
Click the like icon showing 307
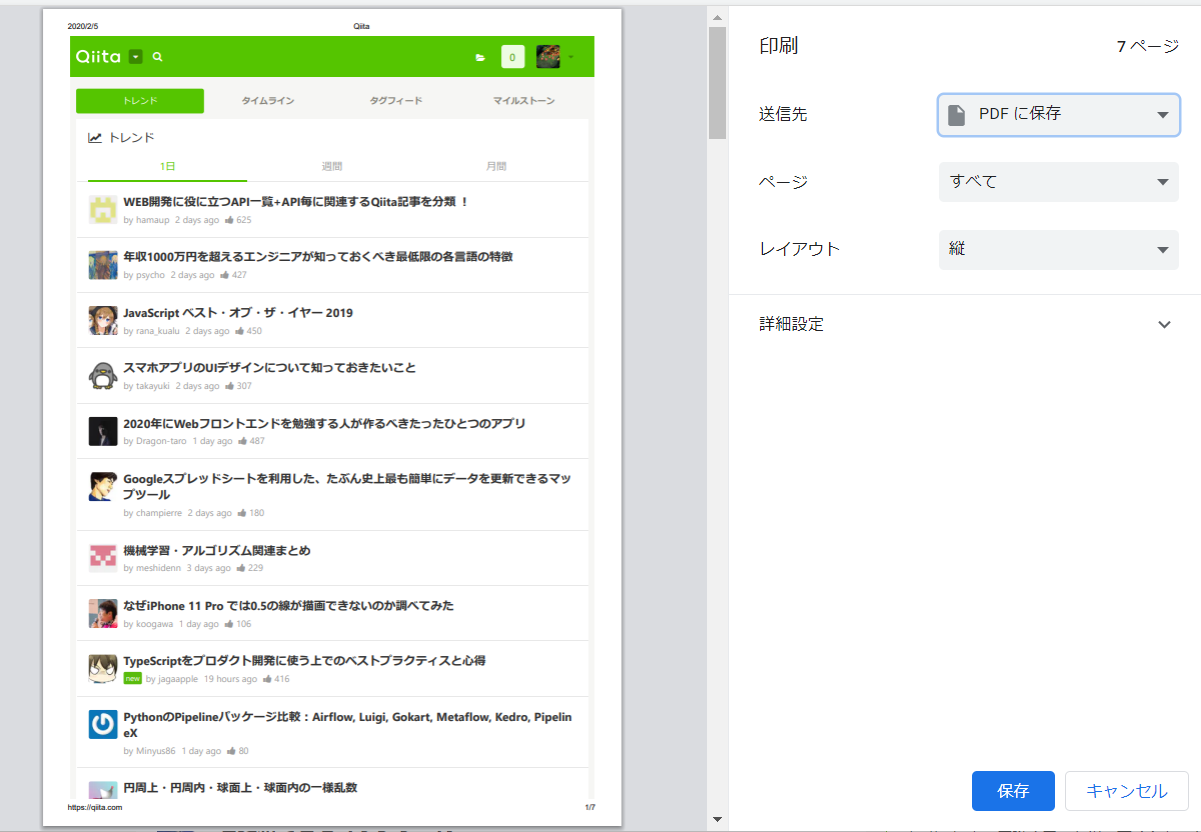click(x=229, y=386)
